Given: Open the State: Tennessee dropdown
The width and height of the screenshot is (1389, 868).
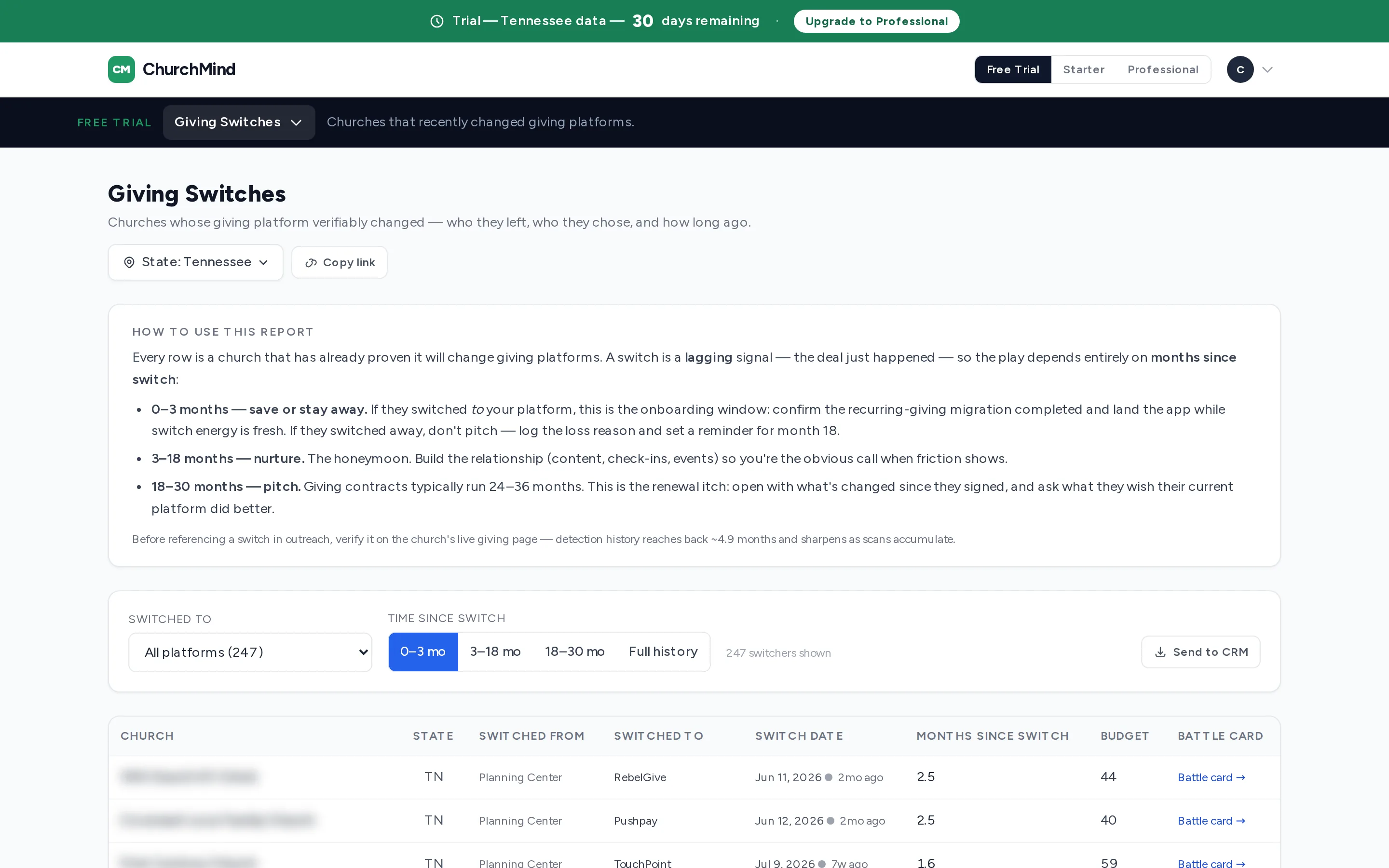Looking at the screenshot, I should tap(196, 262).
